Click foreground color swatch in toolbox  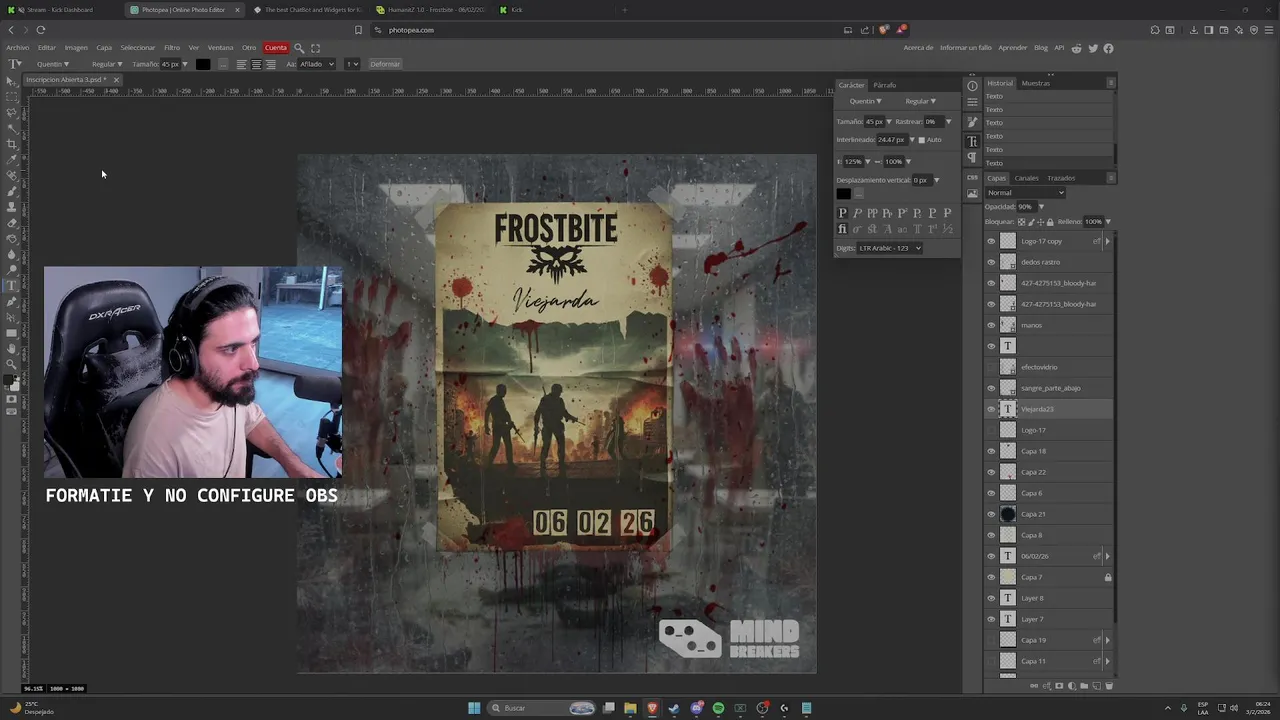point(9,380)
